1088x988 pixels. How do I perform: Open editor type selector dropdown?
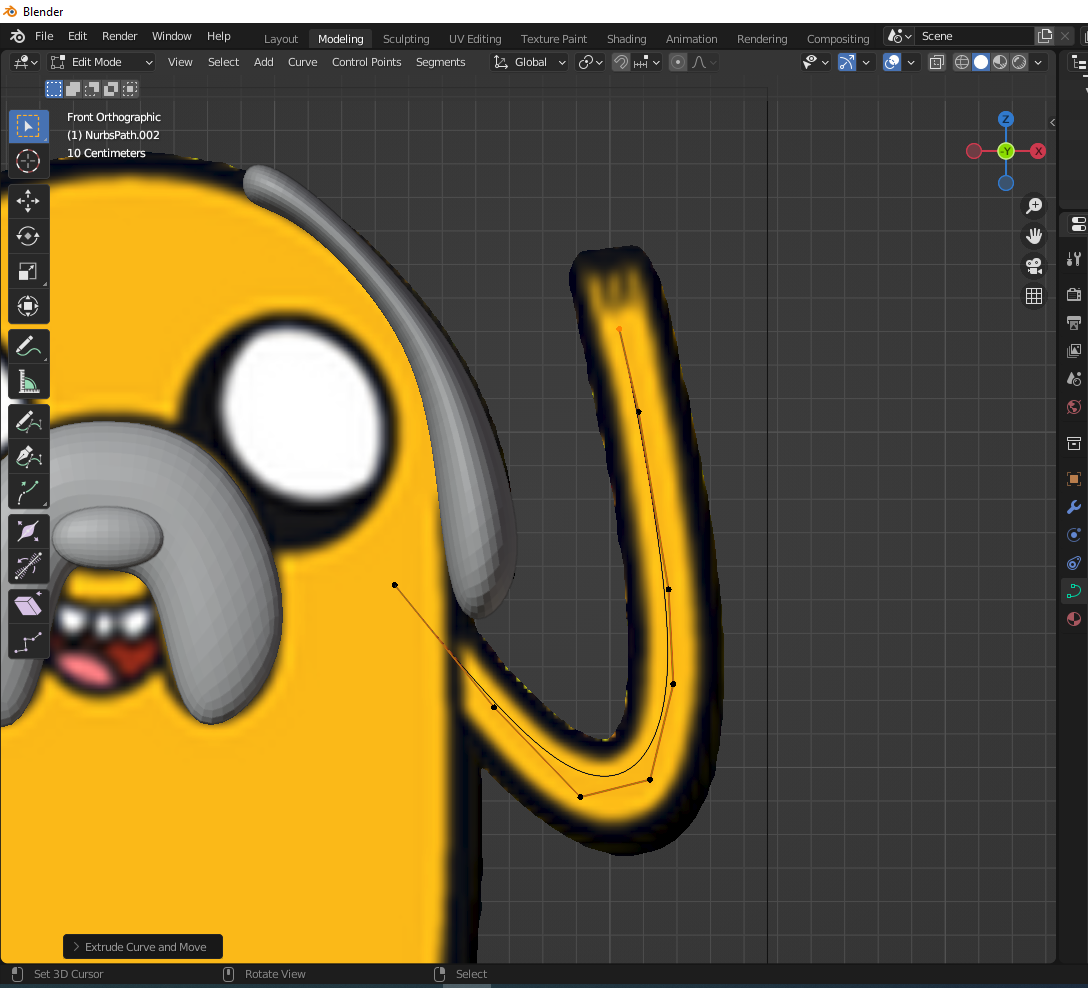(x=26, y=62)
